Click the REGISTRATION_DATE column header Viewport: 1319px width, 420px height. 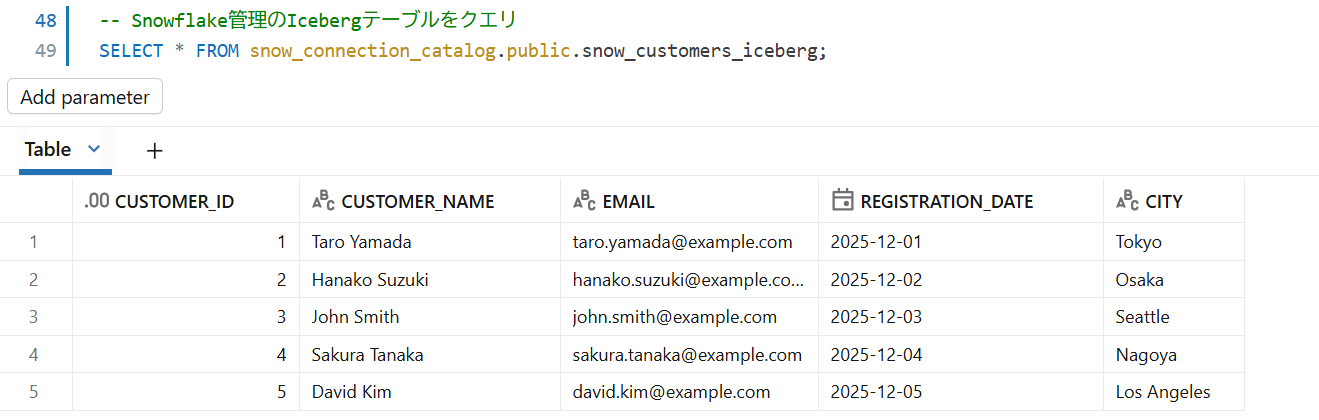[x=946, y=201]
